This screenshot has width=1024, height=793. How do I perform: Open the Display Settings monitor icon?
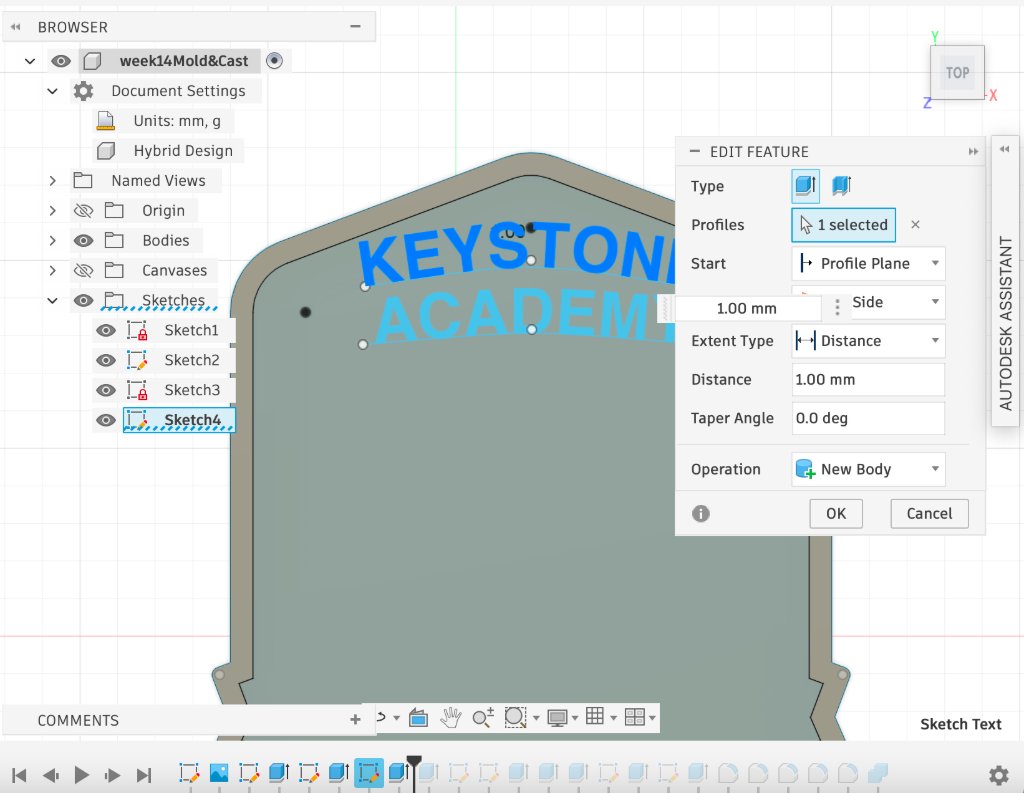tap(557, 718)
